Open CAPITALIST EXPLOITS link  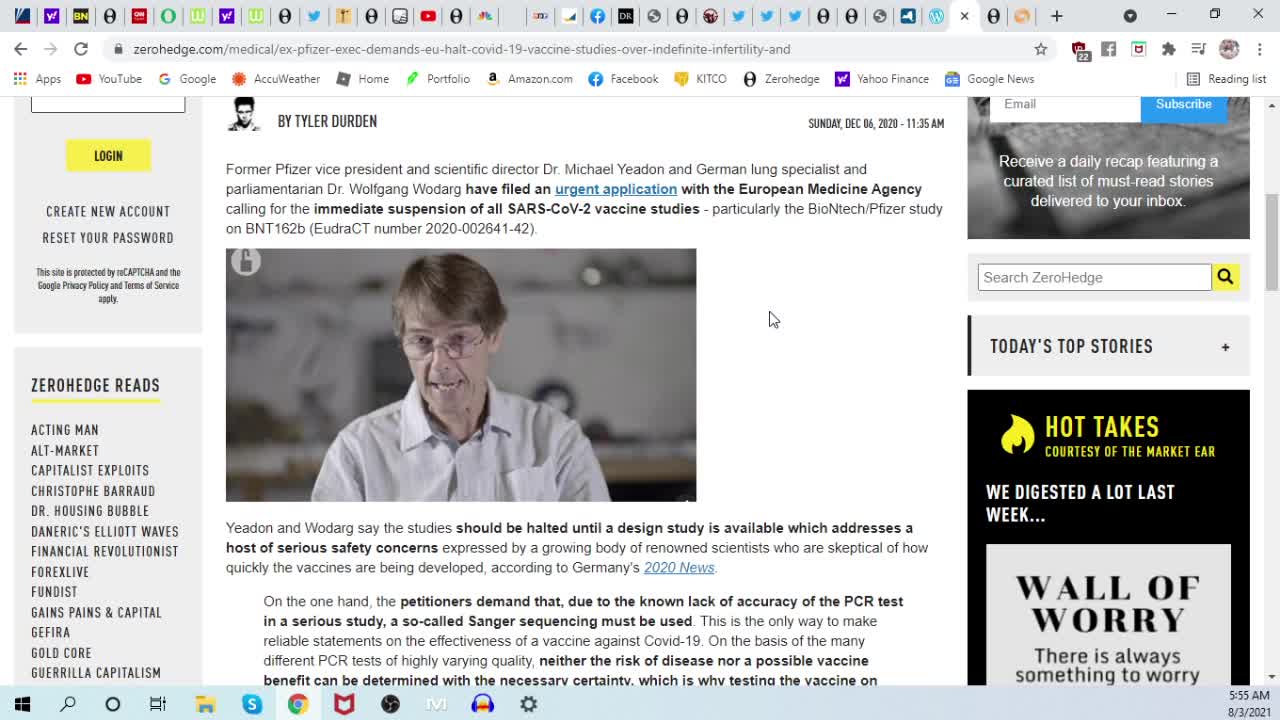point(90,471)
